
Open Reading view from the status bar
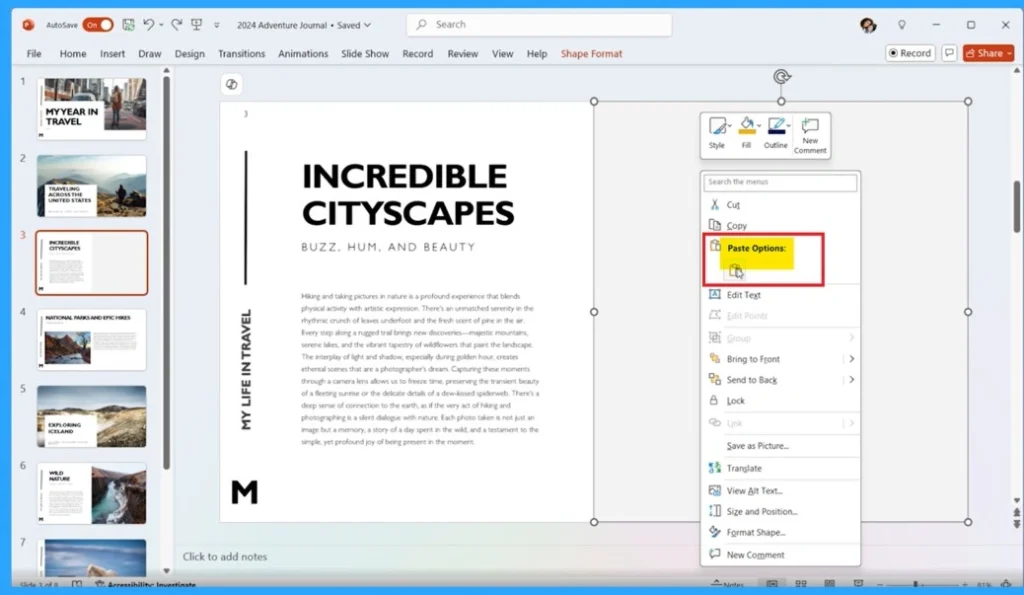click(831, 582)
